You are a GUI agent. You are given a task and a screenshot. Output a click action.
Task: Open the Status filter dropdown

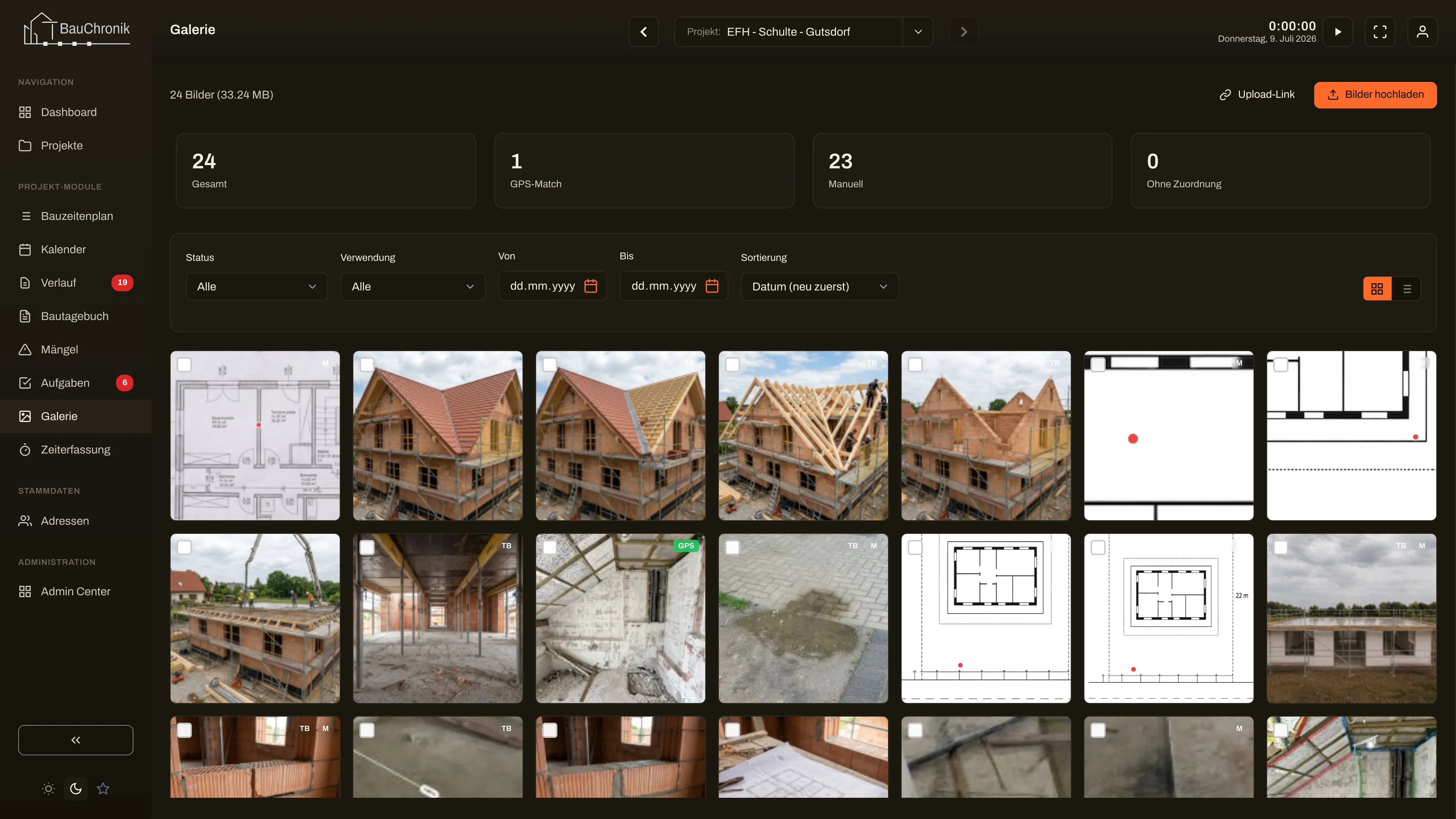click(x=257, y=287)
